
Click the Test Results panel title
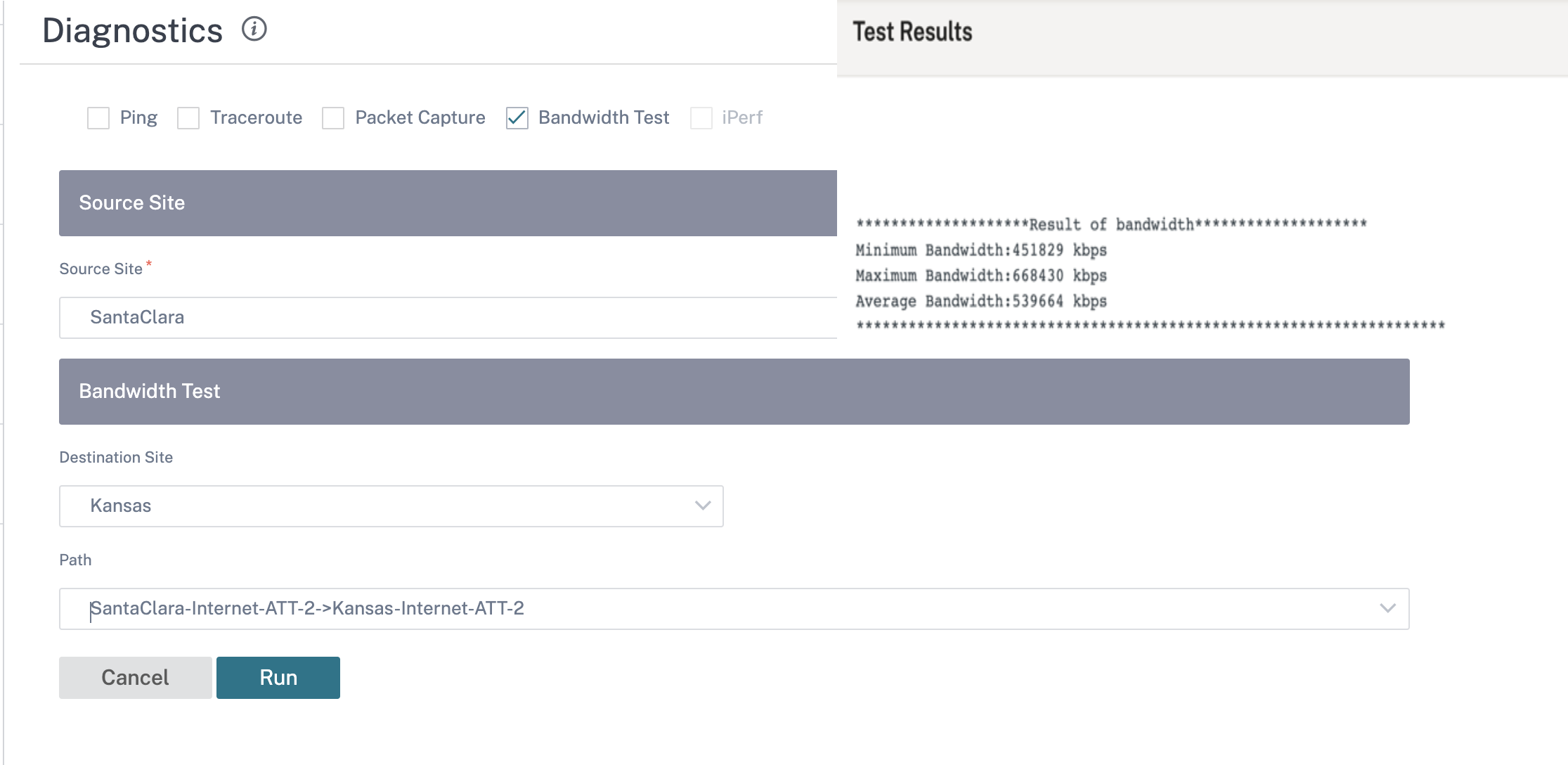click(x=912, y=32)
